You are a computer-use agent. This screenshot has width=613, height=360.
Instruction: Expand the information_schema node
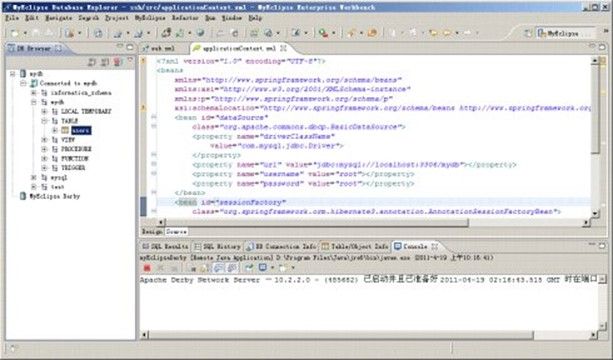coord(34,93)
